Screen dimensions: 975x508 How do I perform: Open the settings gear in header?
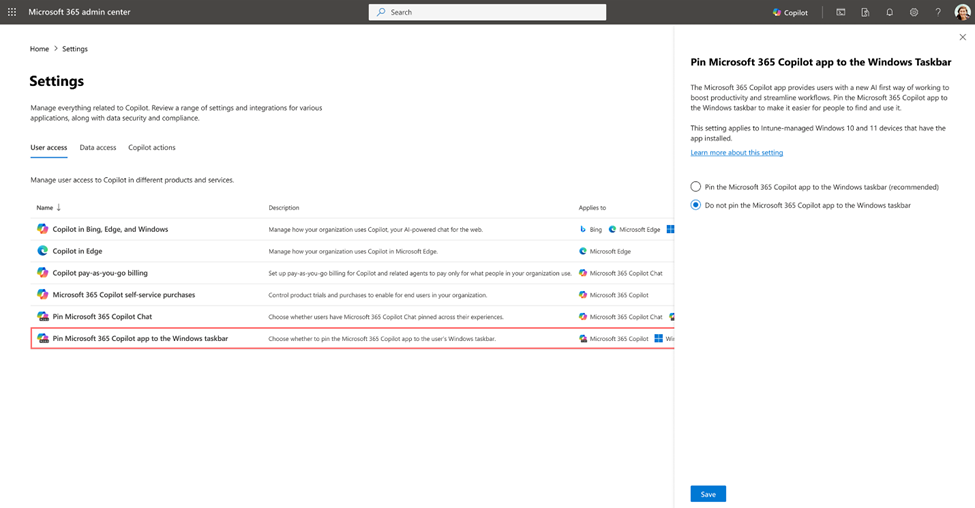coord(913,12)
